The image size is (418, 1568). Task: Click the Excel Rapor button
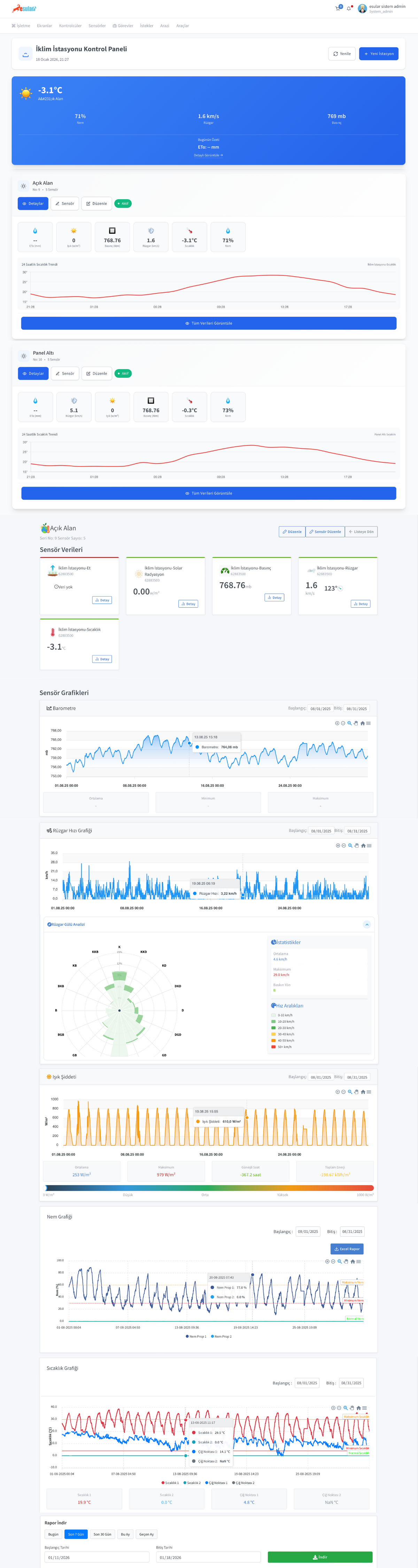pyautogui.click(x=347, y=1248)
